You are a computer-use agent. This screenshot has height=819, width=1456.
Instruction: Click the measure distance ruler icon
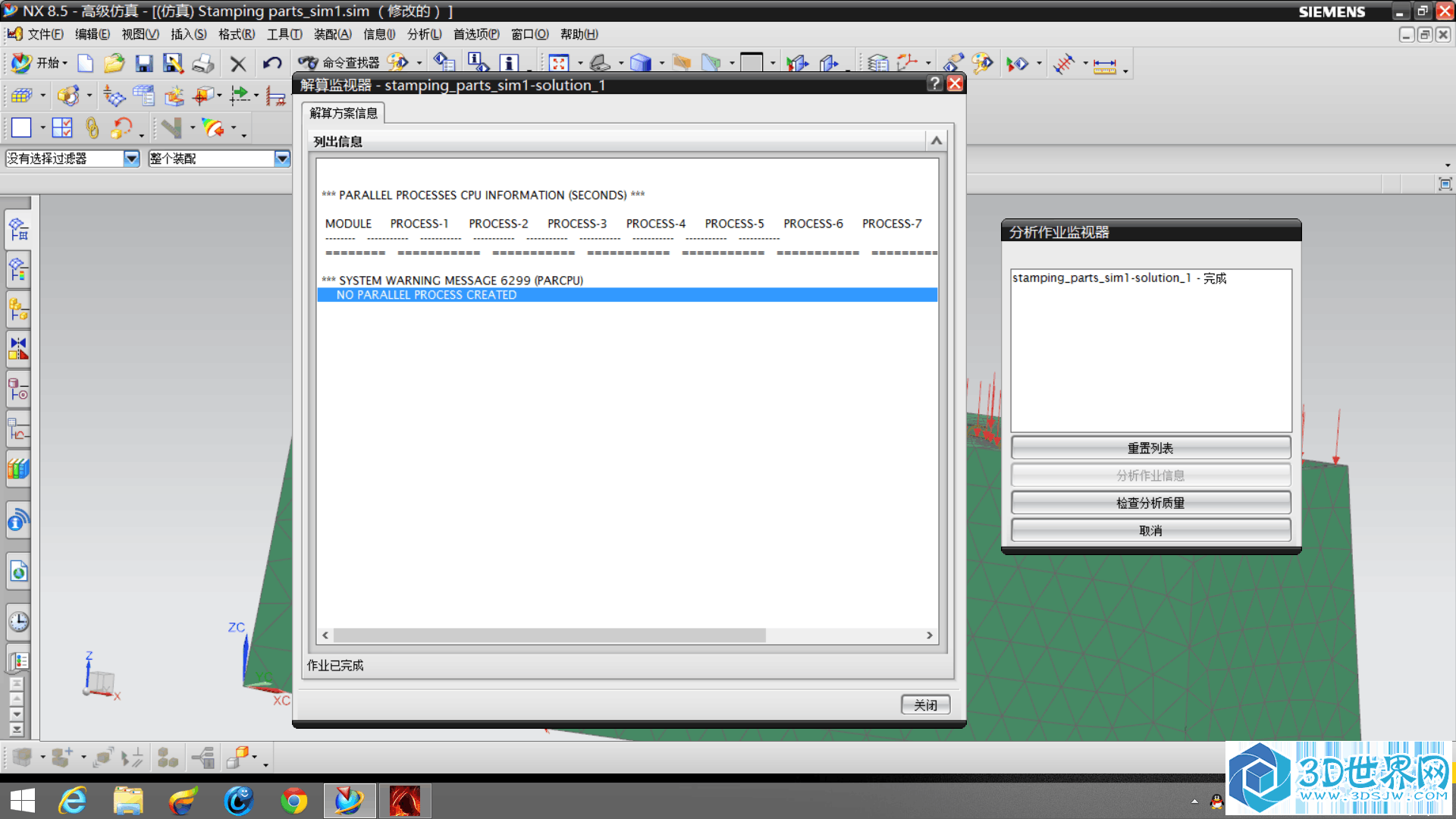1105,66
